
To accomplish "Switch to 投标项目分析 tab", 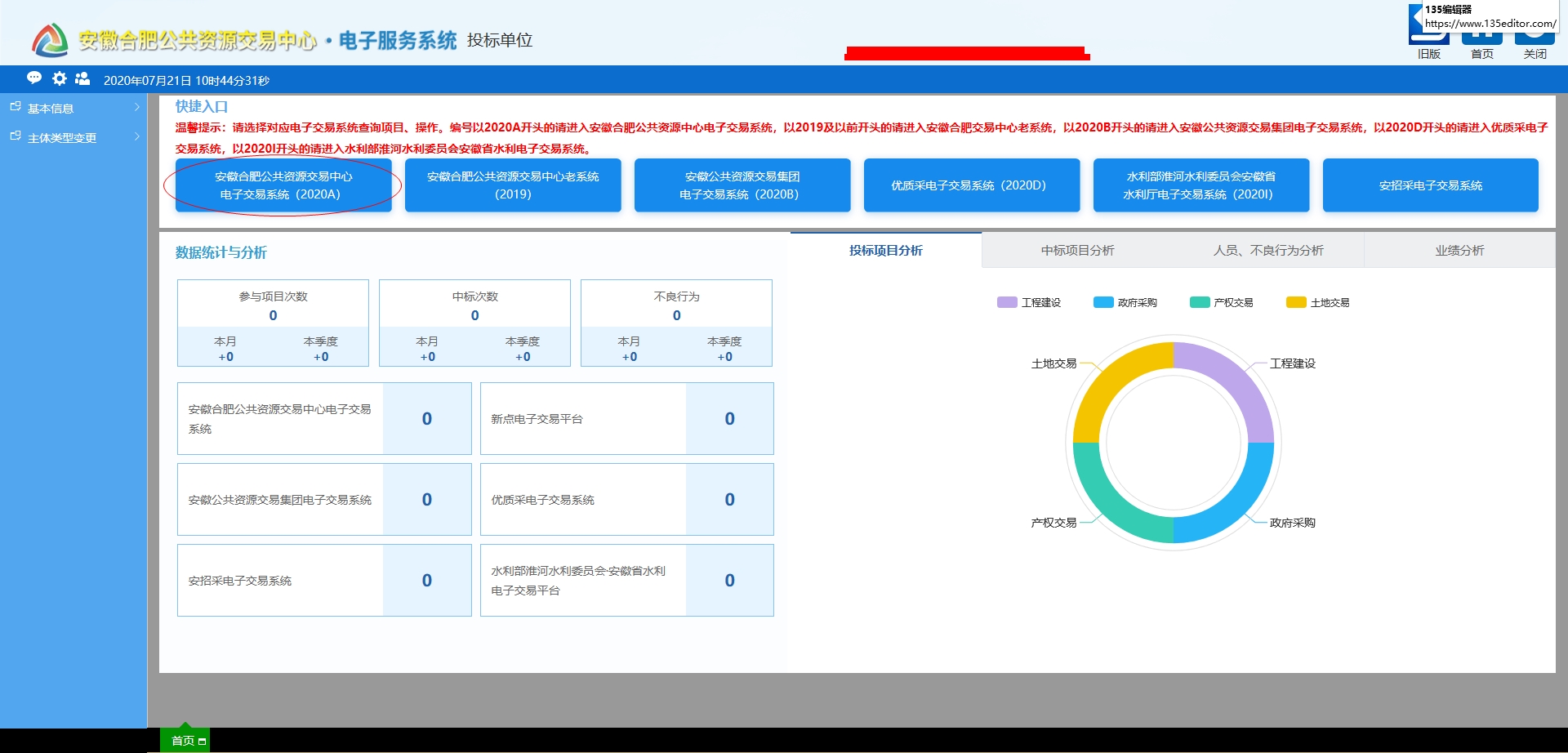I will (x=886, y=250).
